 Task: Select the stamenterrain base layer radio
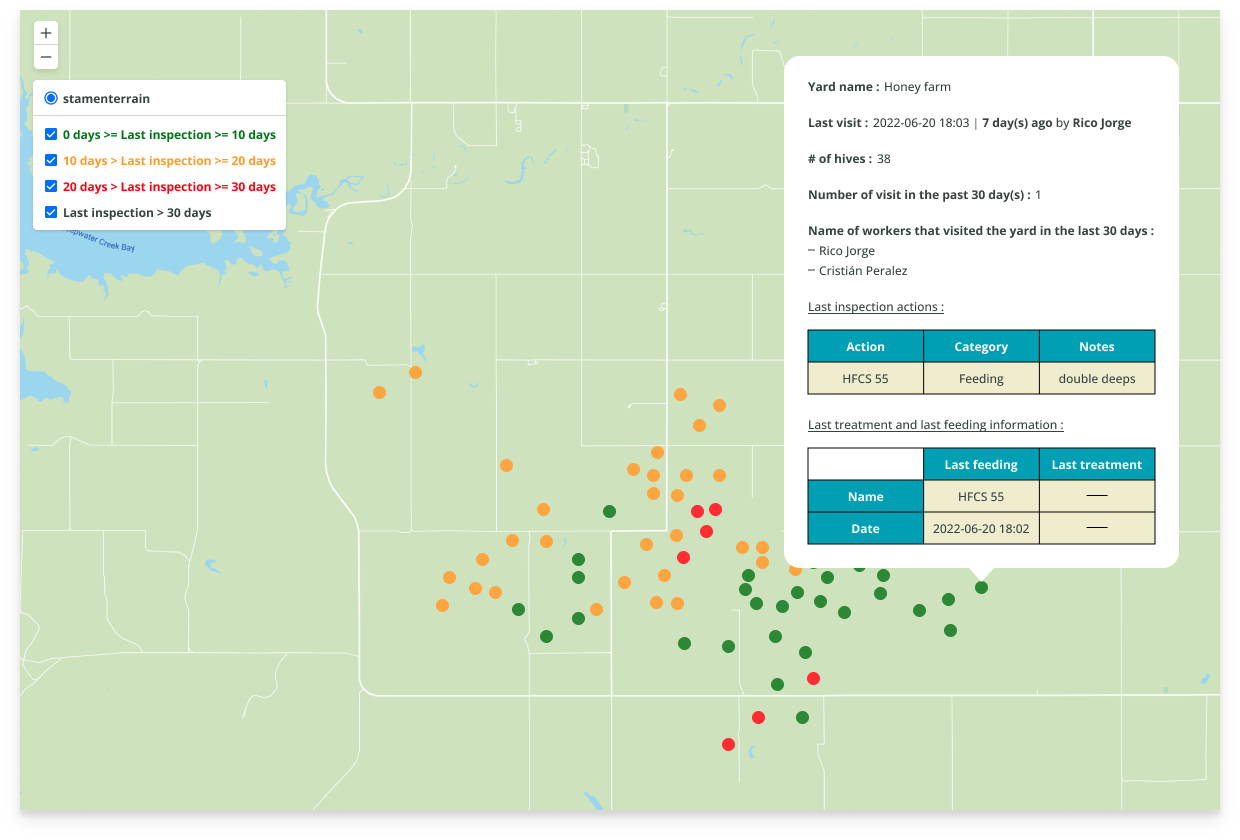pyautogui.click(x=51, y=99)
